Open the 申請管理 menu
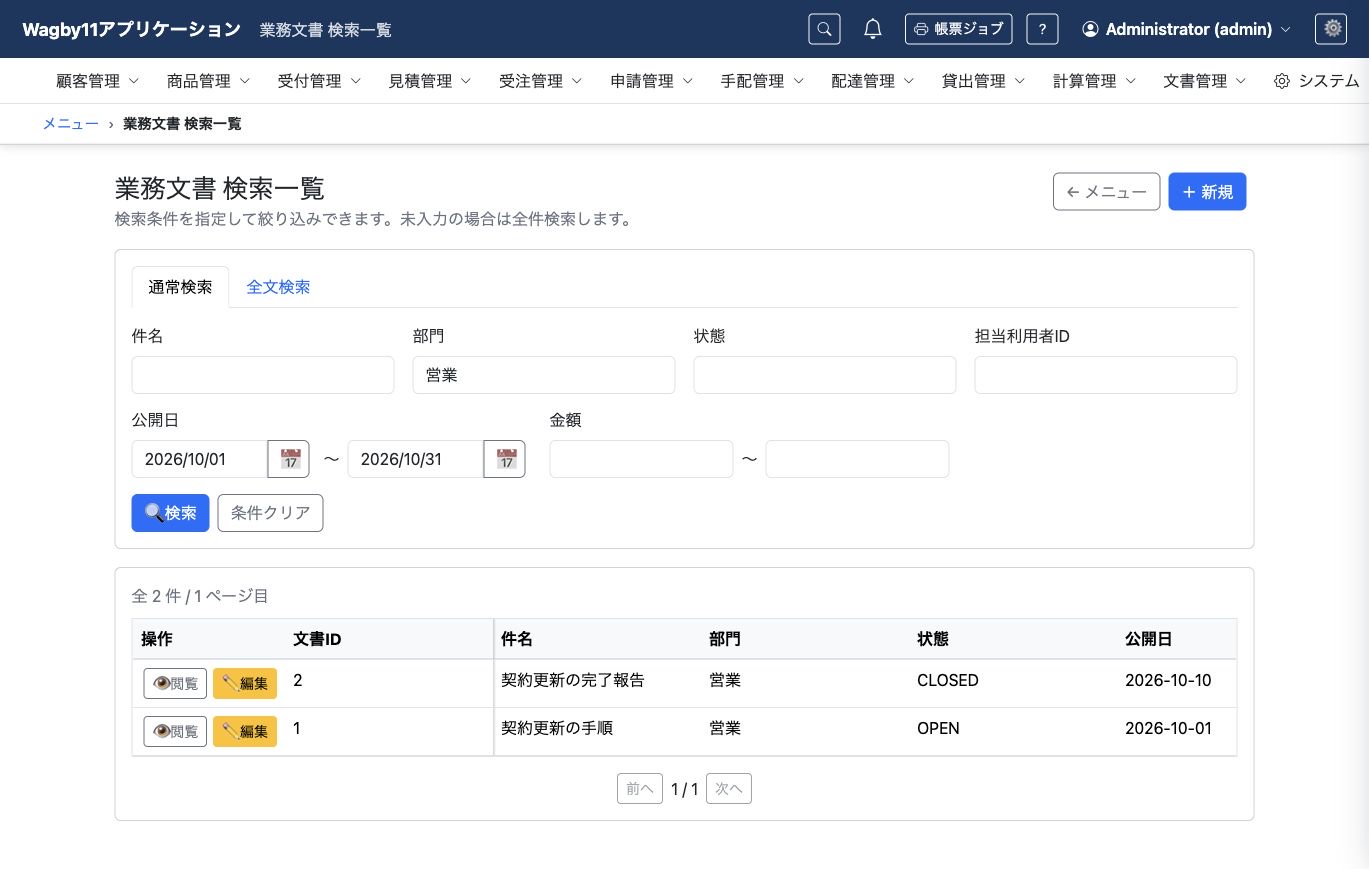This screenshot has width=1369, height=869. (652, 81)
